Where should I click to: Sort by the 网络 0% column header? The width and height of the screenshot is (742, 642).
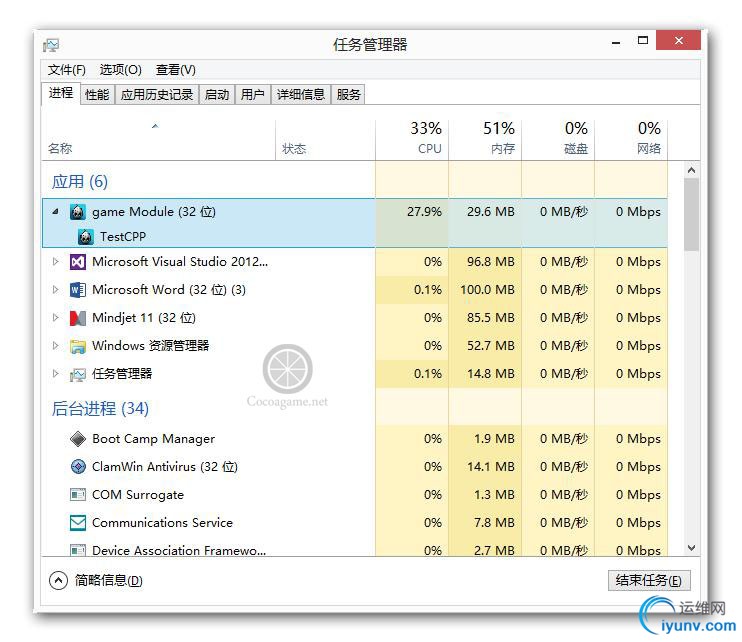(x=631, y=140)
